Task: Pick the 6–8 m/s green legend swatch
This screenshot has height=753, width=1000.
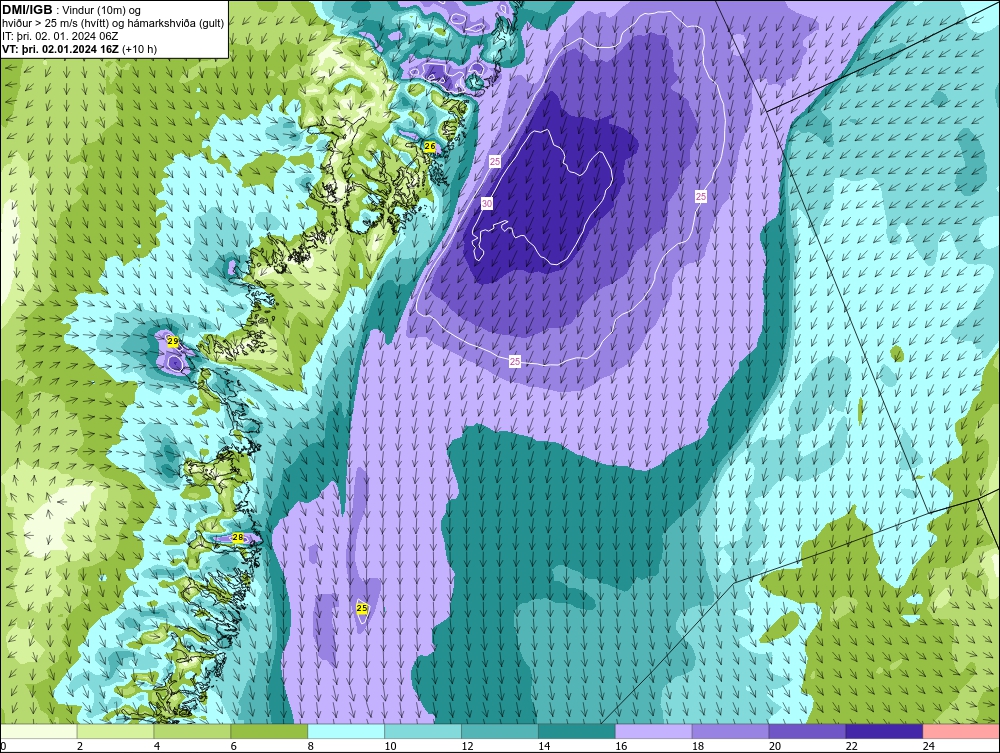Action: (269, 731)
